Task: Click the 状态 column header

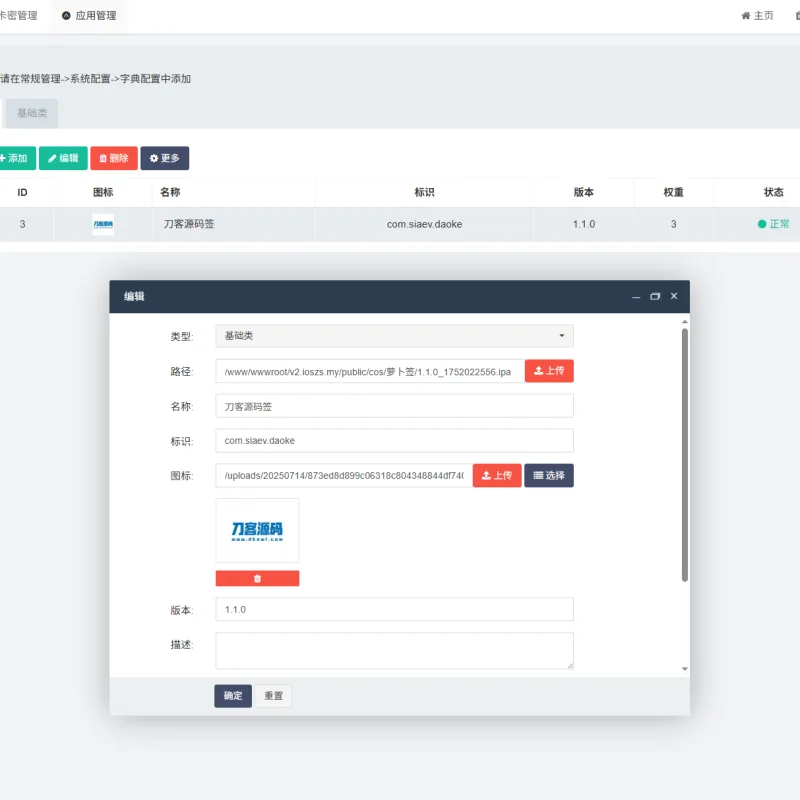Action: (773, 192)
